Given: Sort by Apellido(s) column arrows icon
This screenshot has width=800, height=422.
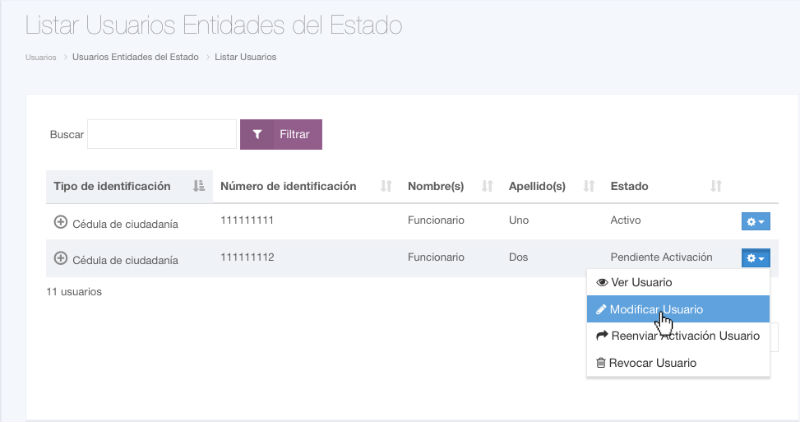Looking at the screenshot, I should click(589, 186).
